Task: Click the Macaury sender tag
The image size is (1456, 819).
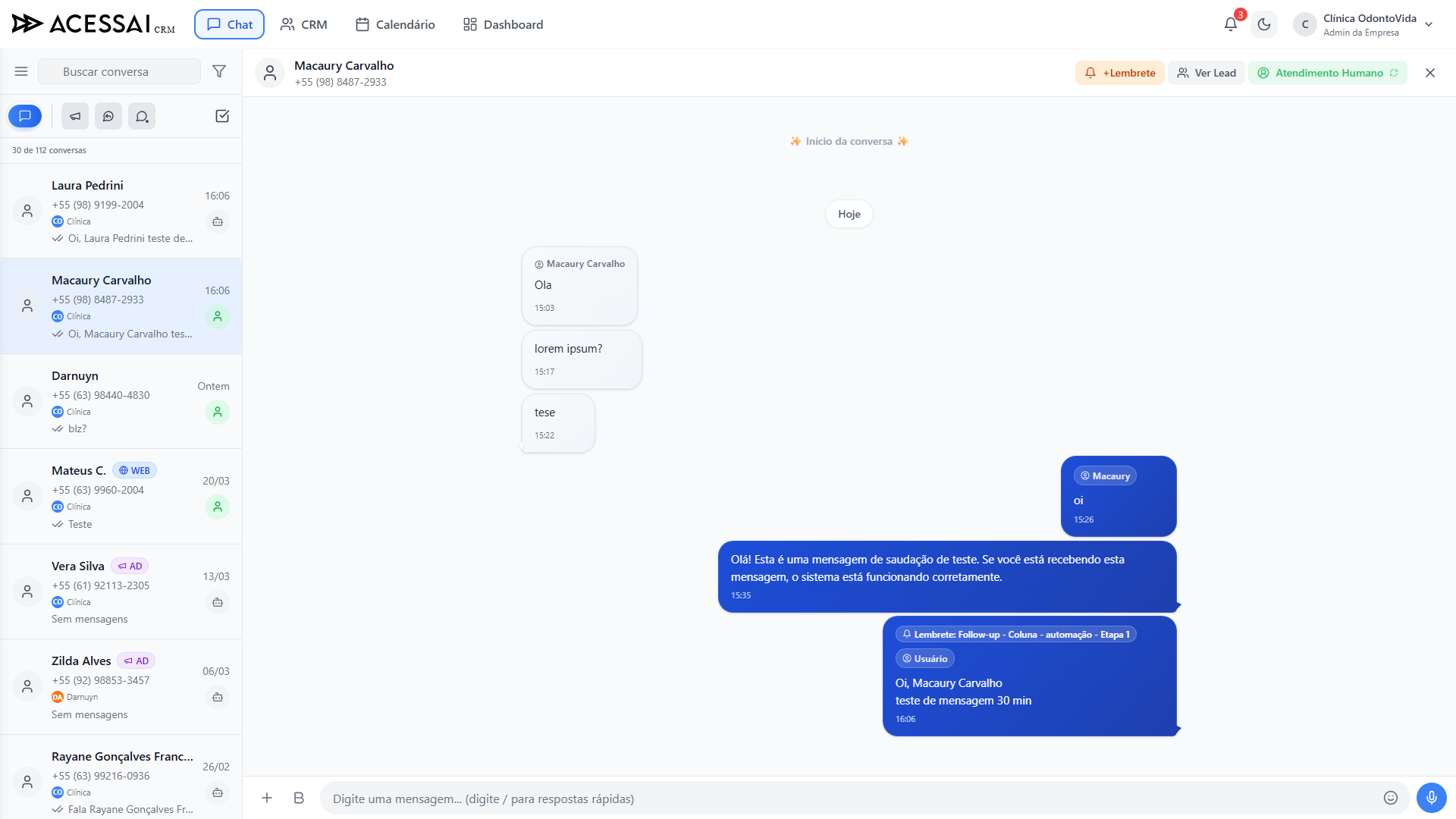Action: point(1105,475)
